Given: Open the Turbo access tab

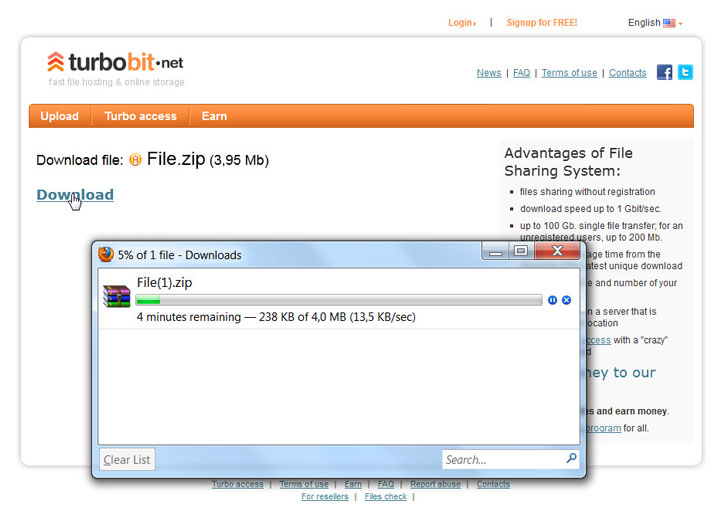Looking at the screenshot, I should pyautogui.click(x=140, y=116).
